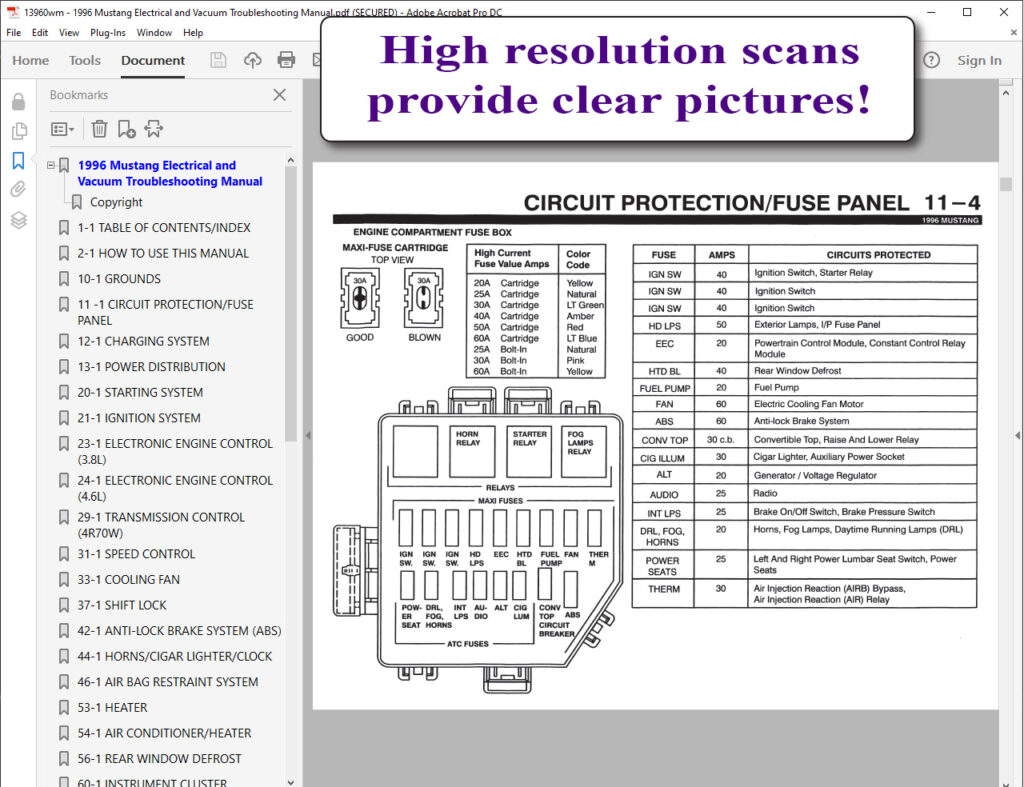Screen dimensions: 1024x787
Task: Open the View menu
Action: (x=69, y=33)
